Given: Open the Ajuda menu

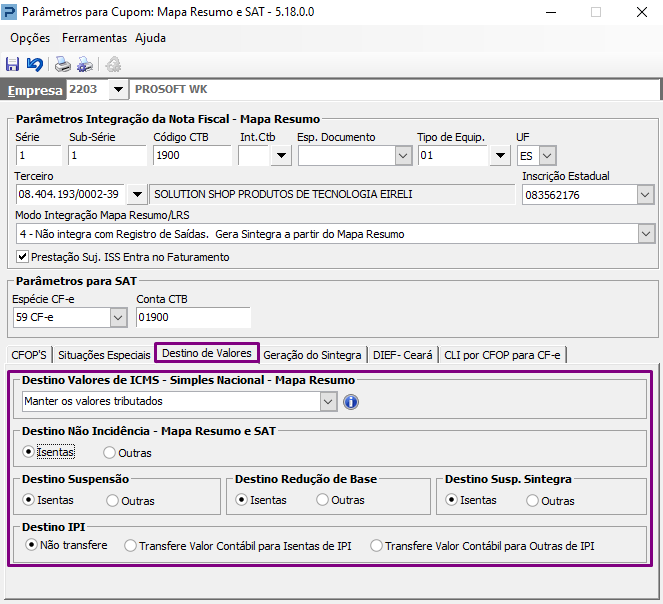Looking at the screenshot, I should (151, 38).
